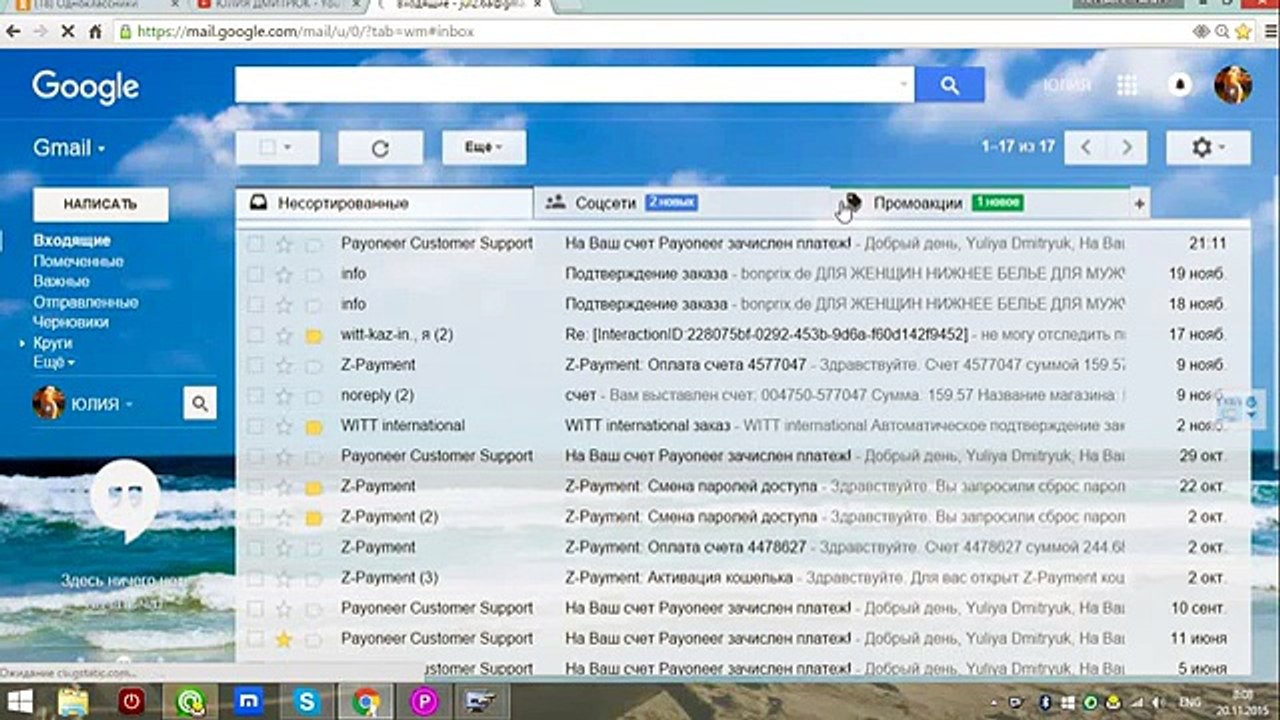Open File Explorer from the taskbar

pyautogui.click(x=73, y=703)
